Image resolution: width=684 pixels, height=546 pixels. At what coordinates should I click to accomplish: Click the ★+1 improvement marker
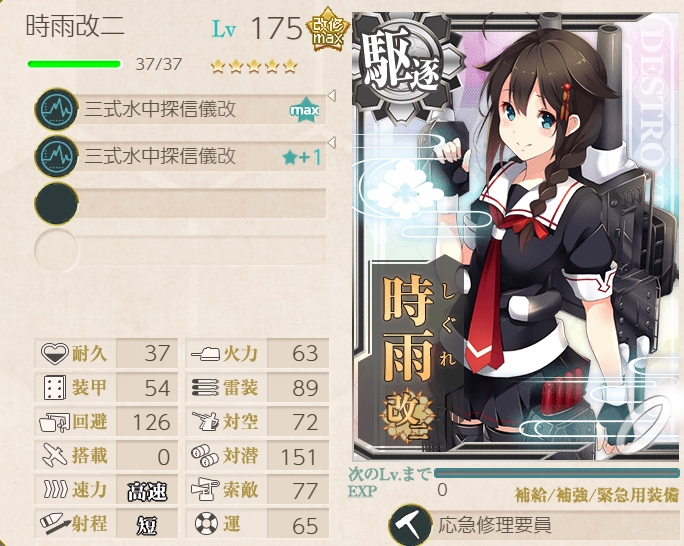pos(301,157)
